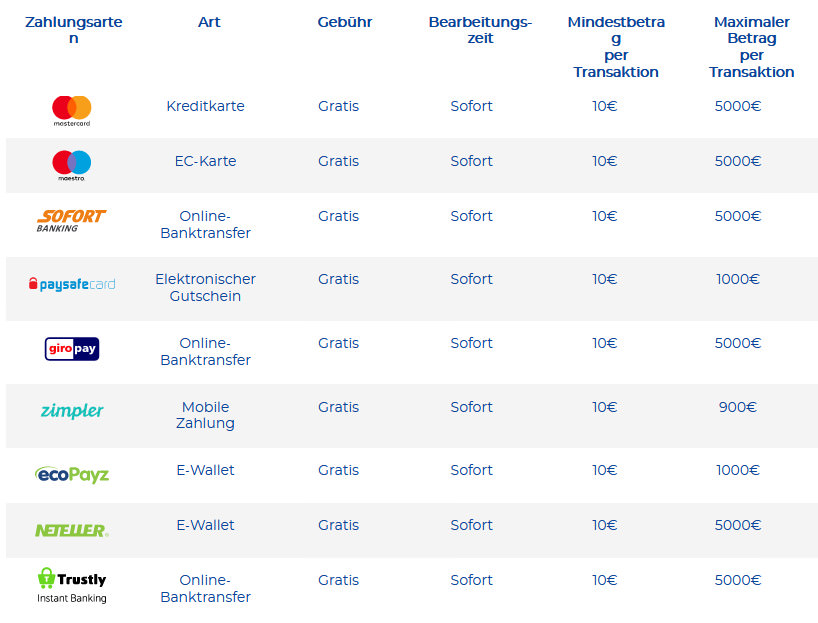818x623 pixels.
Task: Click the Bearbeitungszeit column header
Action: [x=480, y=30]
